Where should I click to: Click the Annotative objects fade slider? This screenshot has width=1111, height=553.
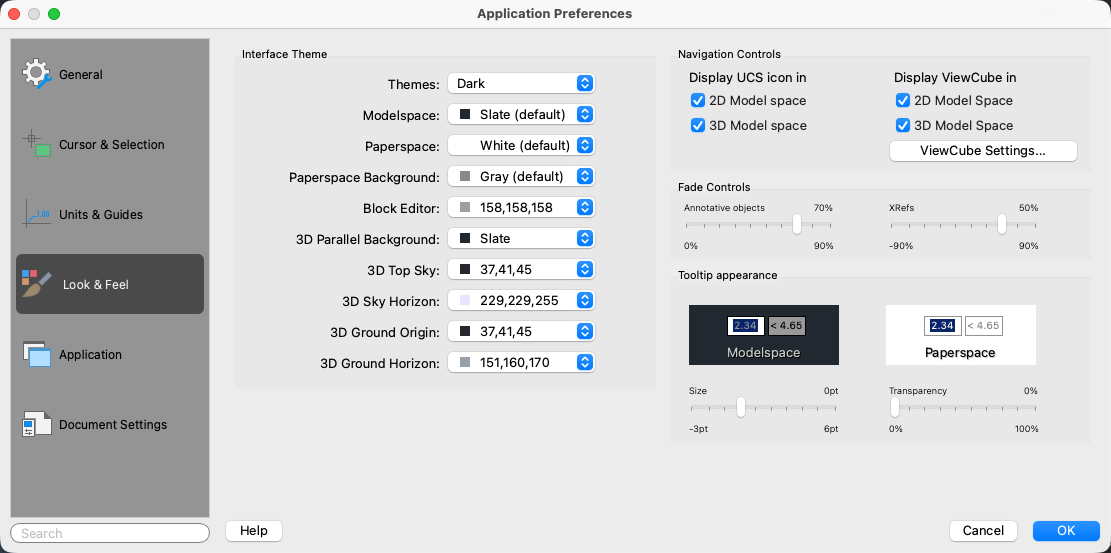click(x=797, y=225)
